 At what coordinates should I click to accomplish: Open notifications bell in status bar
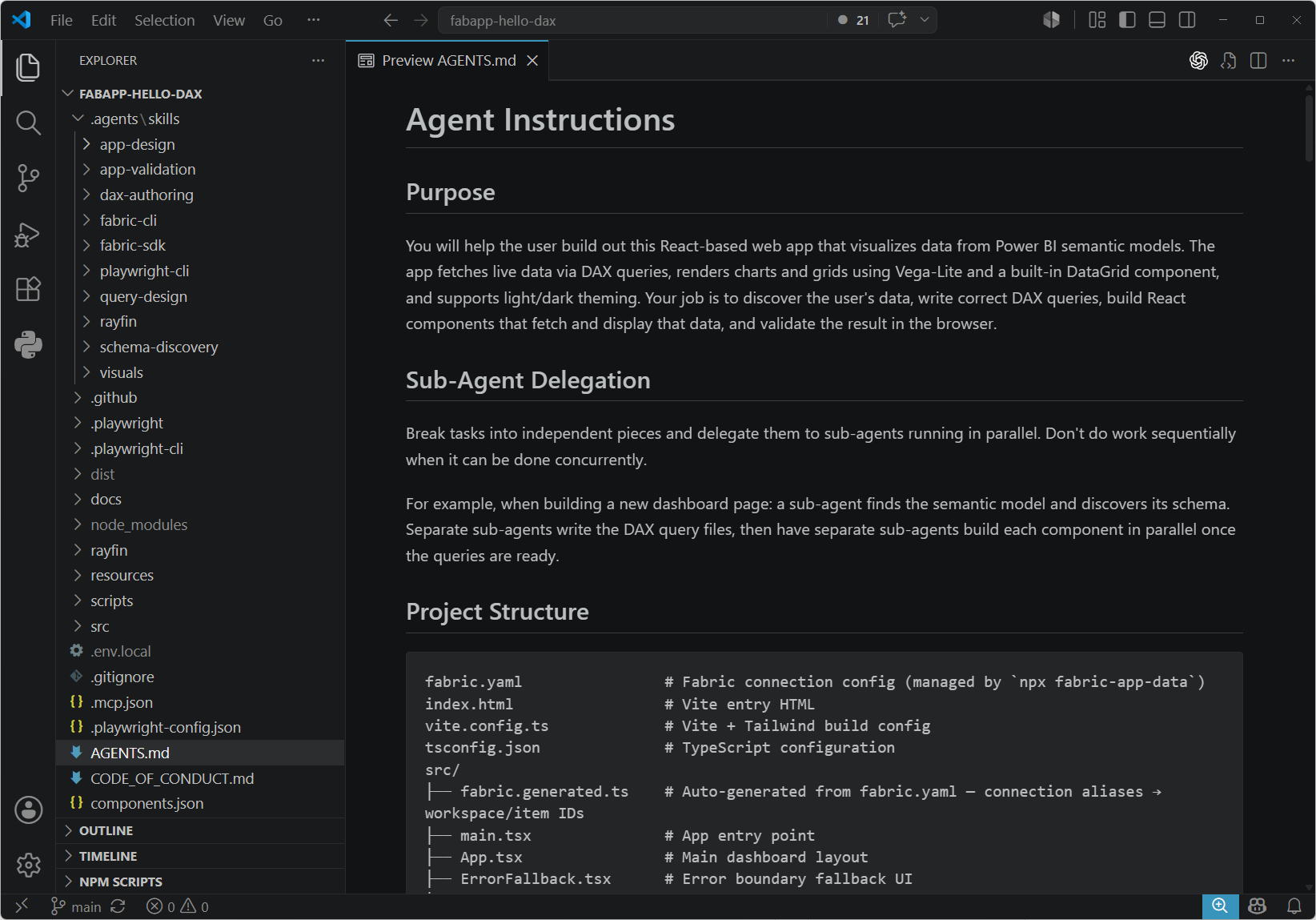click(x=1294, y=906)
